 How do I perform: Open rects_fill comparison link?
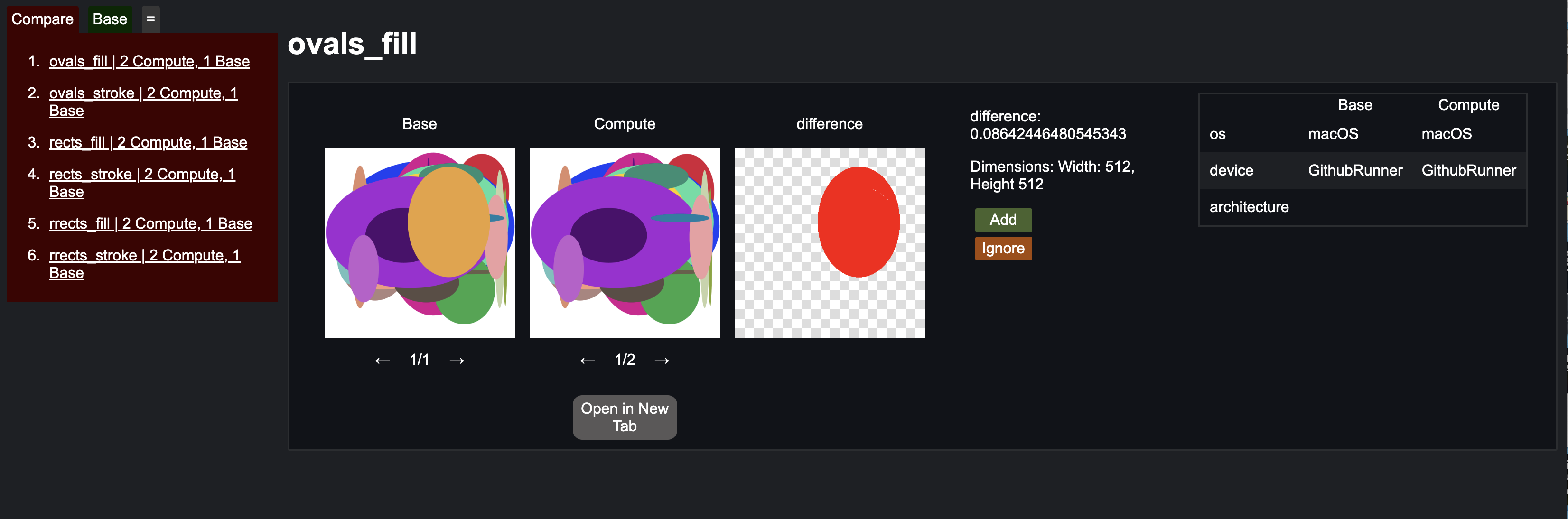(x=148, y=142)
